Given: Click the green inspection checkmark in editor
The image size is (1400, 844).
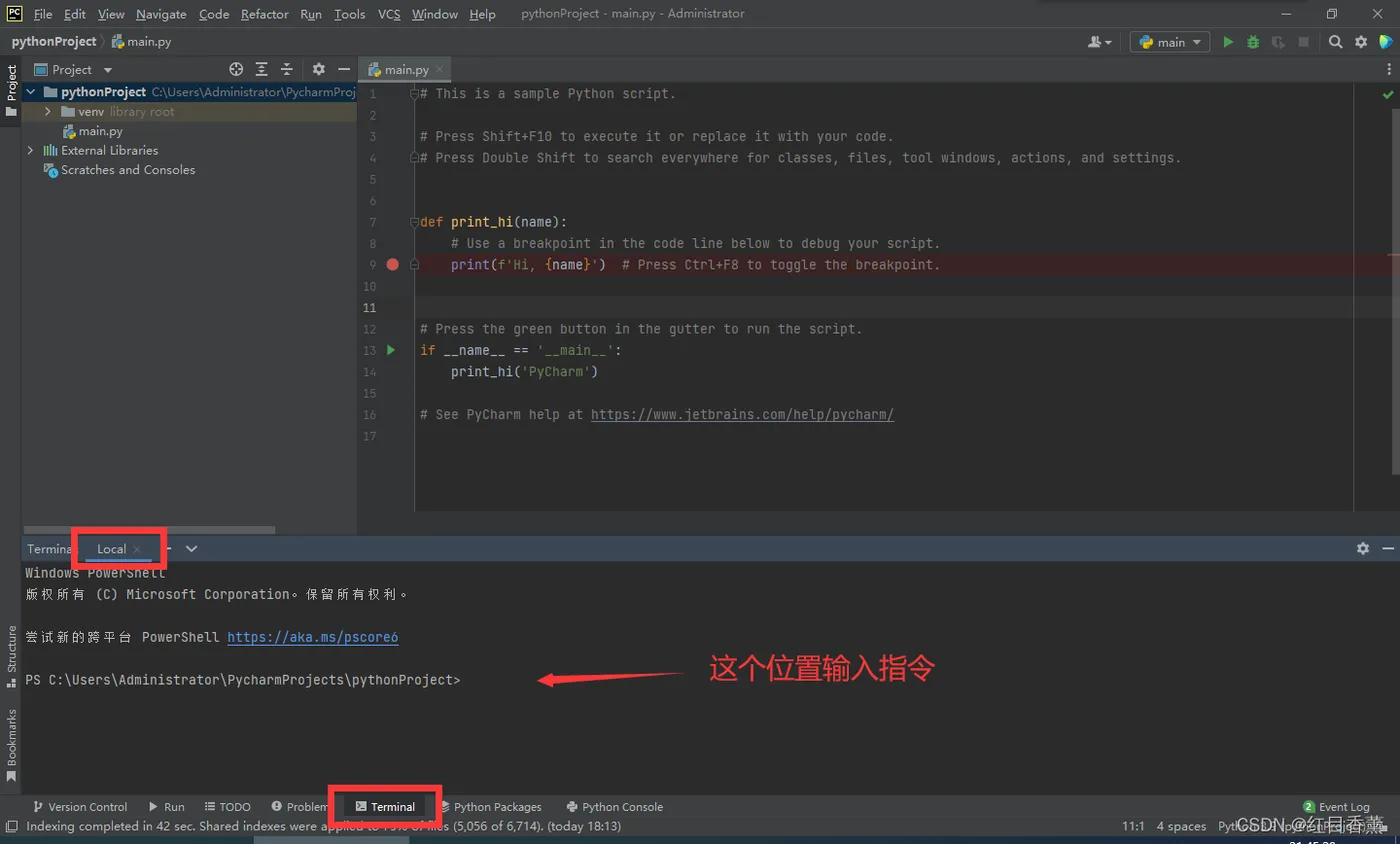Looking at the screenshot, I should 1388,94.
